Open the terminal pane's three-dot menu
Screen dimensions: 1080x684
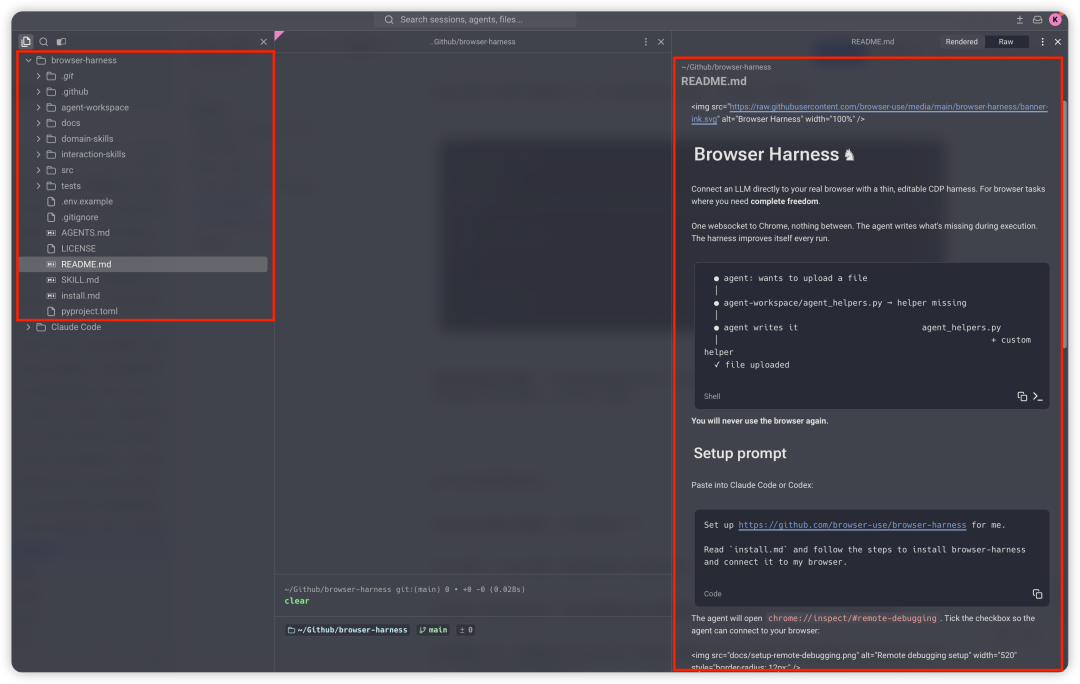click(x=645, y=42)
